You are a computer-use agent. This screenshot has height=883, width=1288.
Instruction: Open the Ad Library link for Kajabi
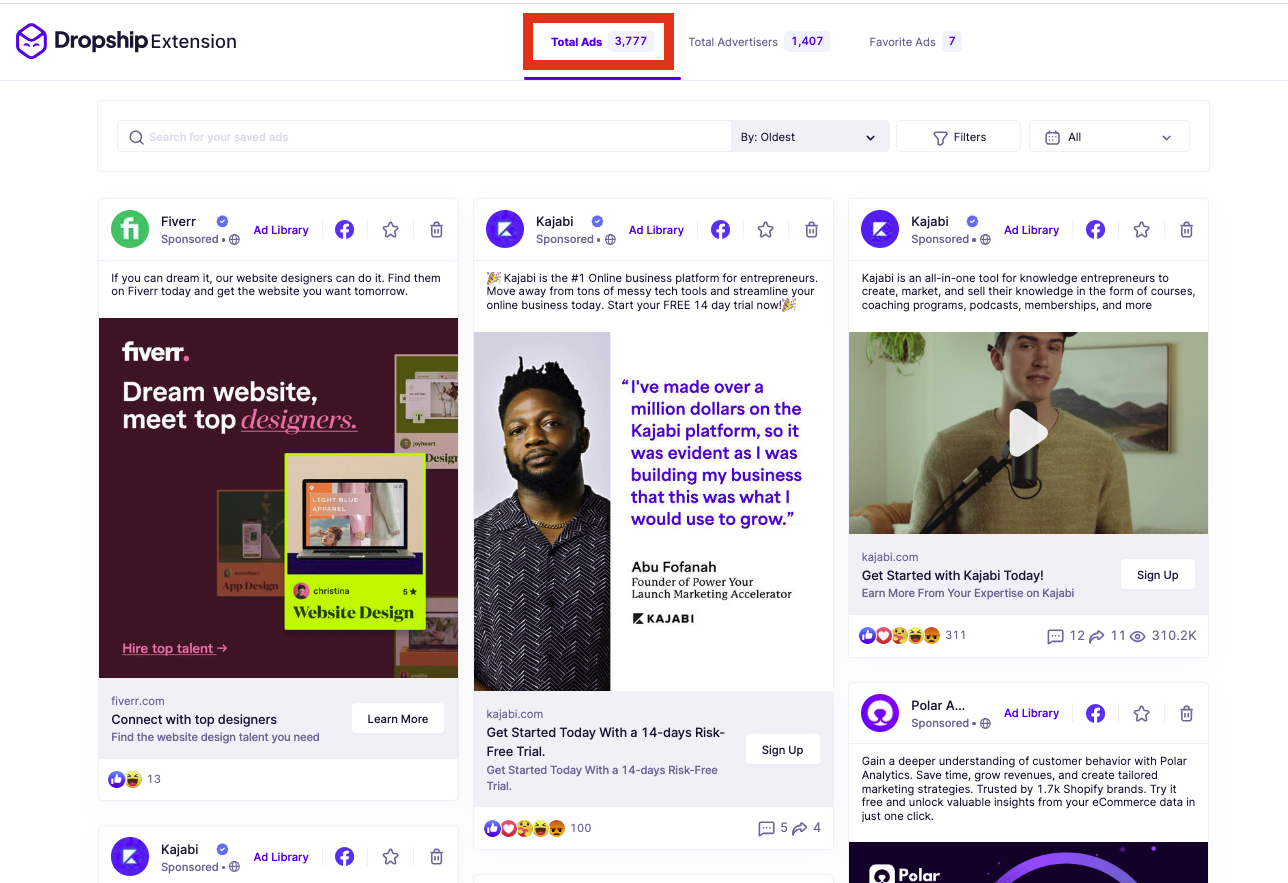(x=655, y=229)
